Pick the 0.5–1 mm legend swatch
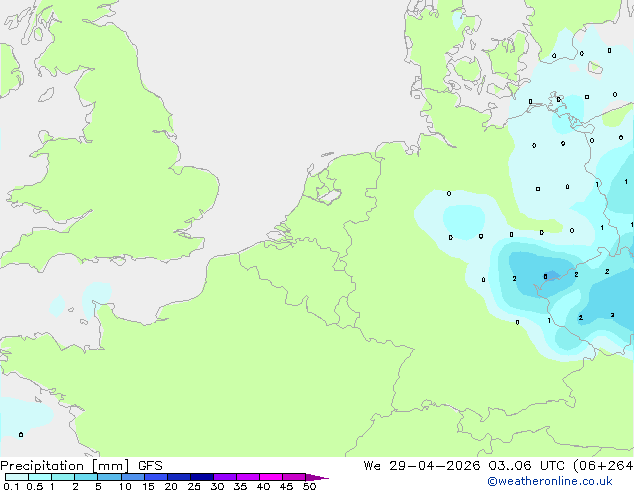 coord(40,477)
